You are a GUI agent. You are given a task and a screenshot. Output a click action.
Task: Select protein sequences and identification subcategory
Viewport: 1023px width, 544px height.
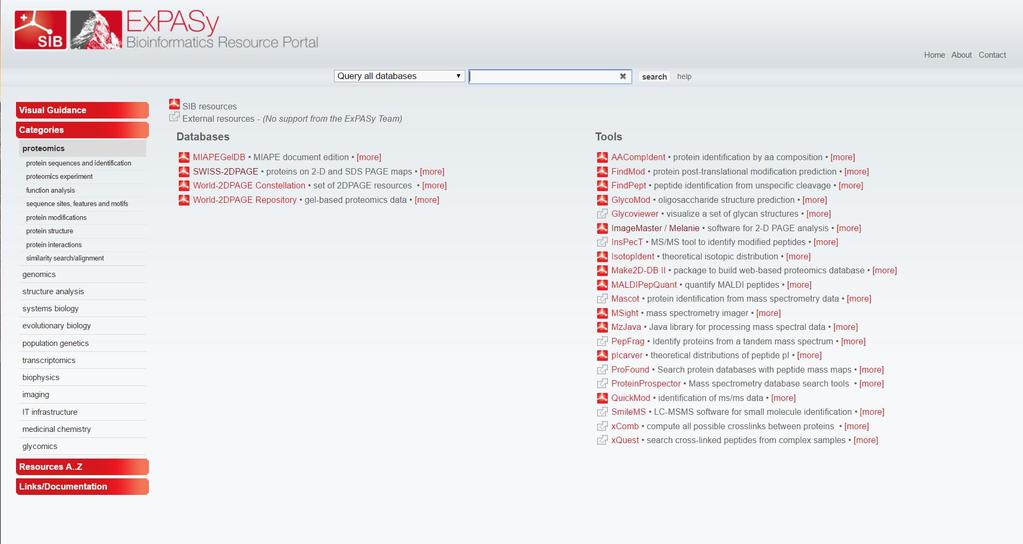(x=78, y=163)
